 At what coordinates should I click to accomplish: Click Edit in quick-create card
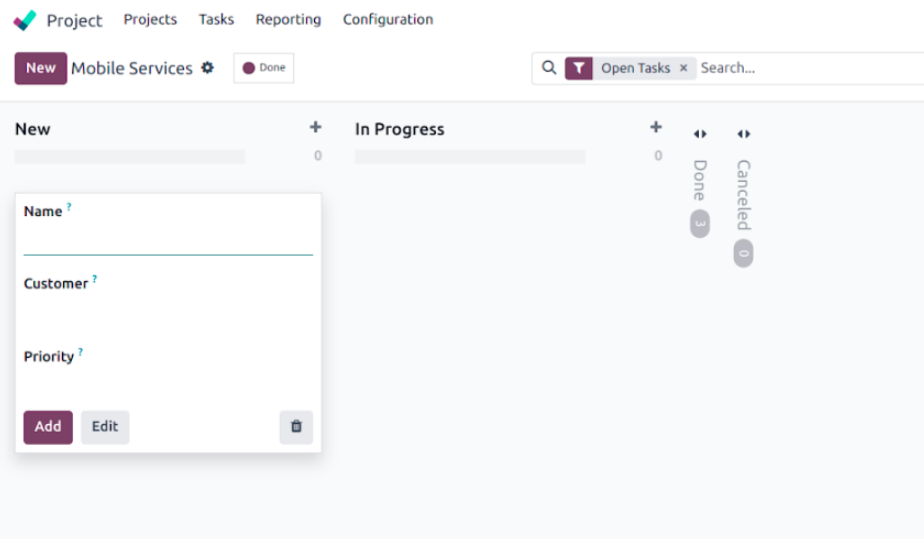point(105,427)
